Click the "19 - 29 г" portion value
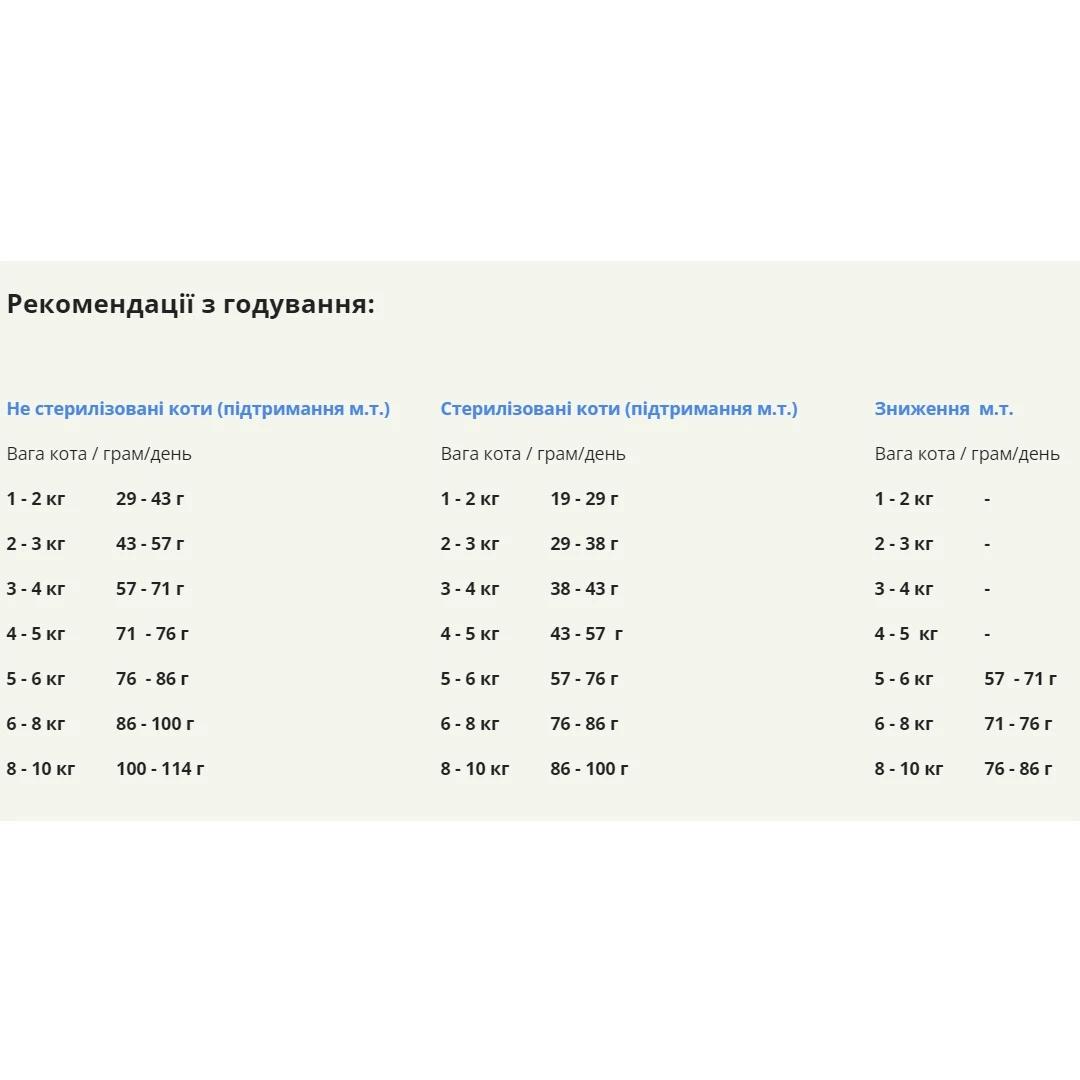 coord(584,499)
